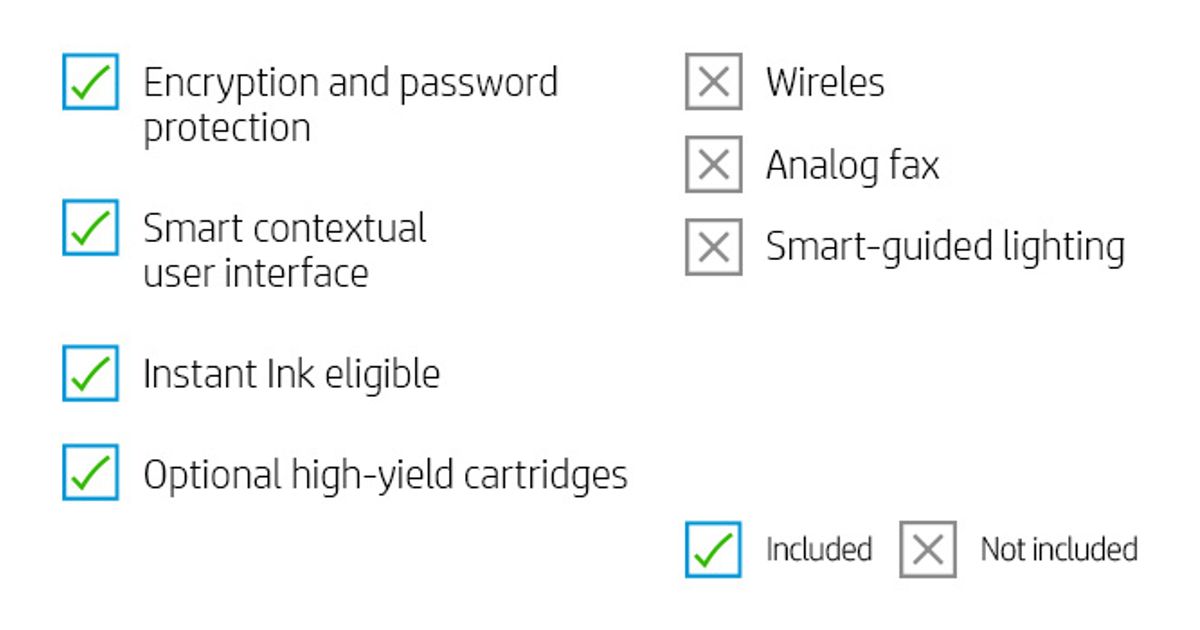Click the Not included legend text
Viewport: 1200px width, 630px height.
point(1059,550)
